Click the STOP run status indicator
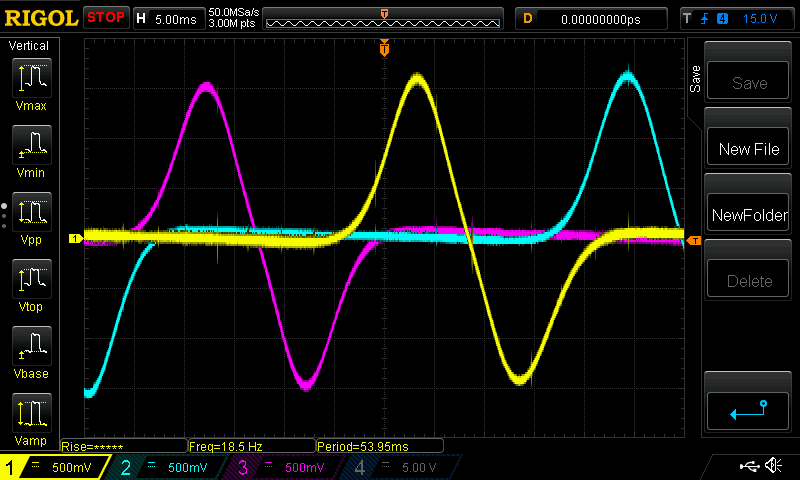This screenshot has width=800, height=480. (x=106, y=17)
